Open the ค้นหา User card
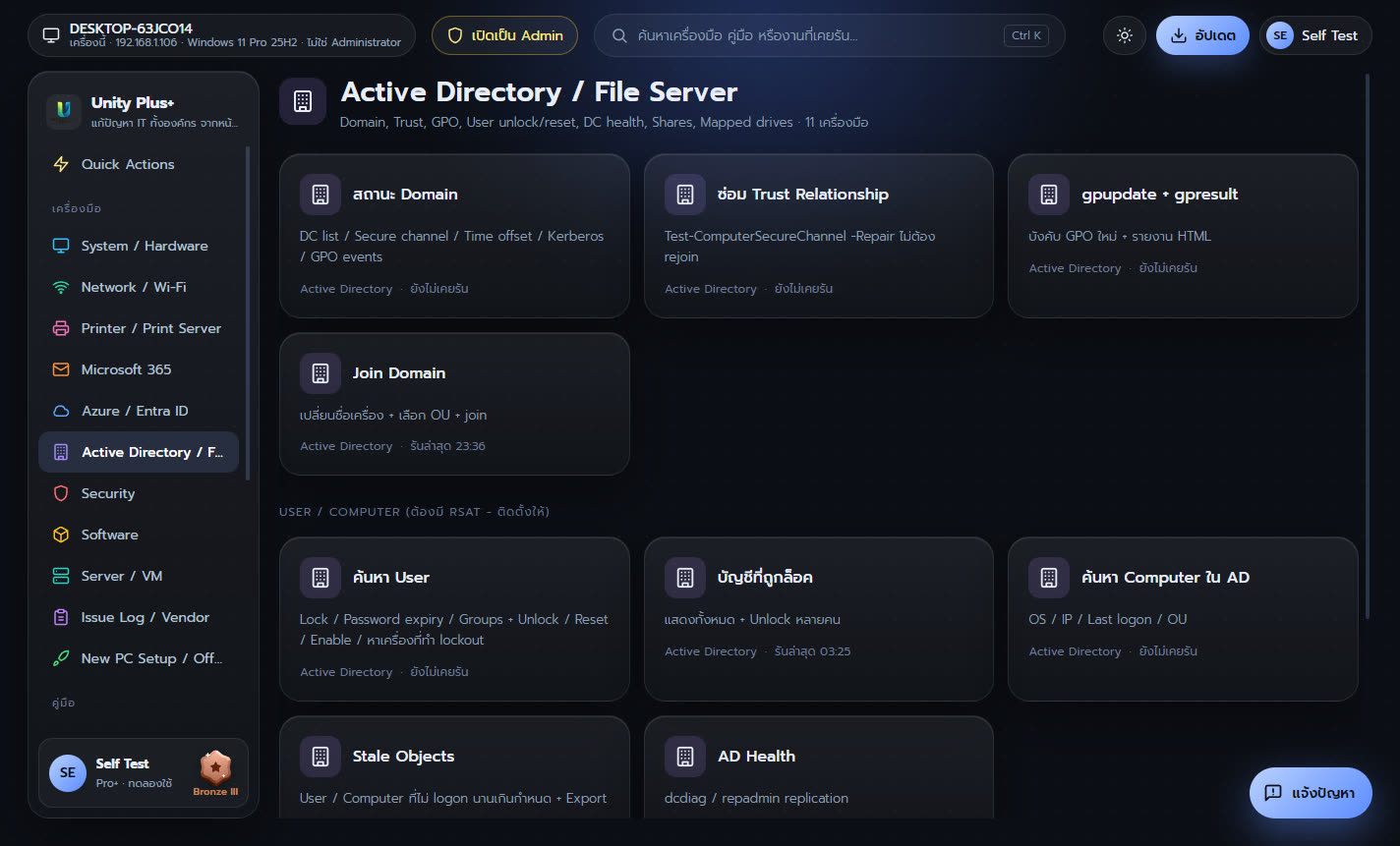The width and height of the screenshot is (1400, 846). coord(454,619)
